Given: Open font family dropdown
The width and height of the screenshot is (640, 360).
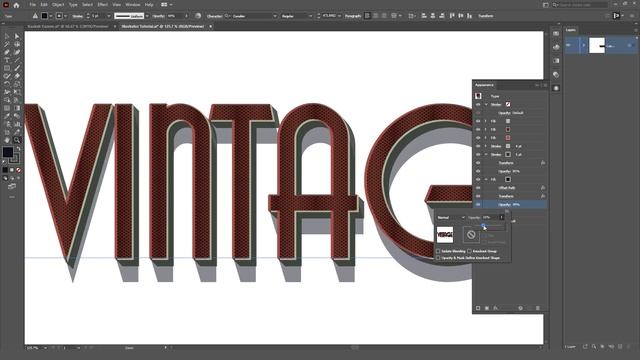Looking at the screenshot, I should pyautogui.click(x=275, y=16).
